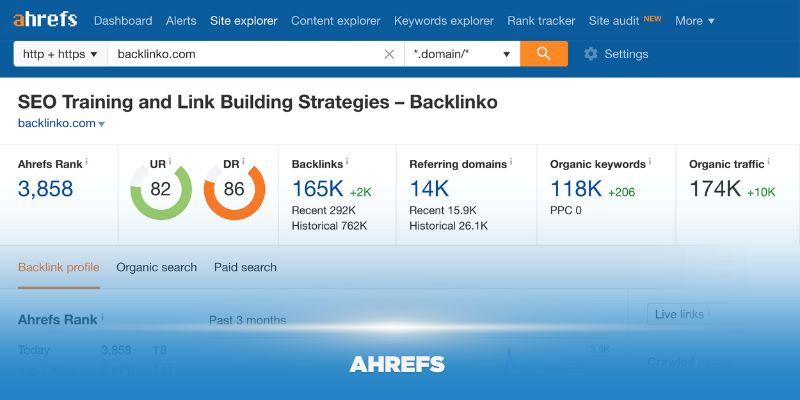The image size is (800, 400).
Task: Click the info icon beside Organic traffic
Action: (x=768, y=161)
